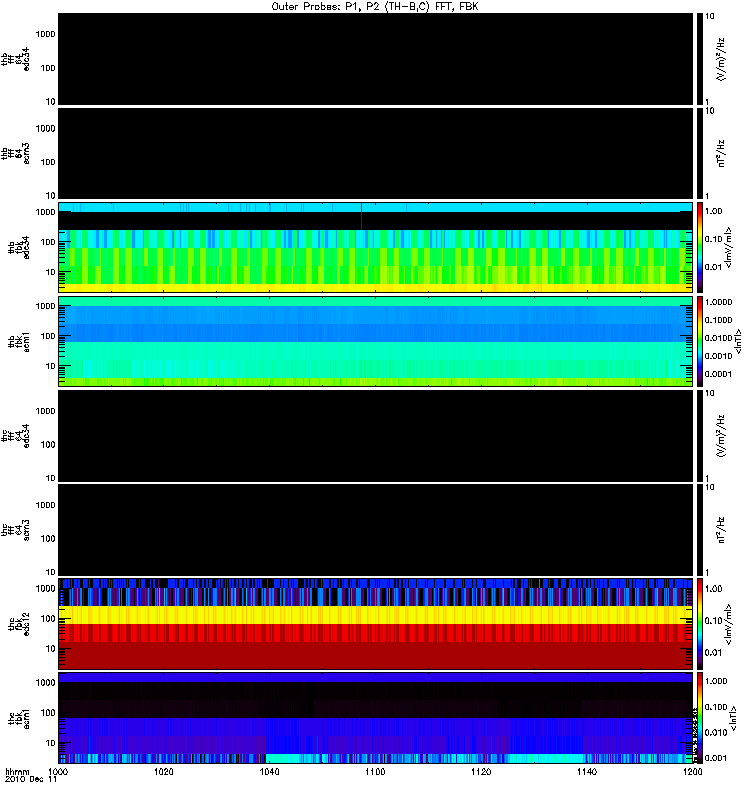Screen dimensions: 750x800
Task: Select the "thc fbk scm1" panel label
Action: [19, 718]
